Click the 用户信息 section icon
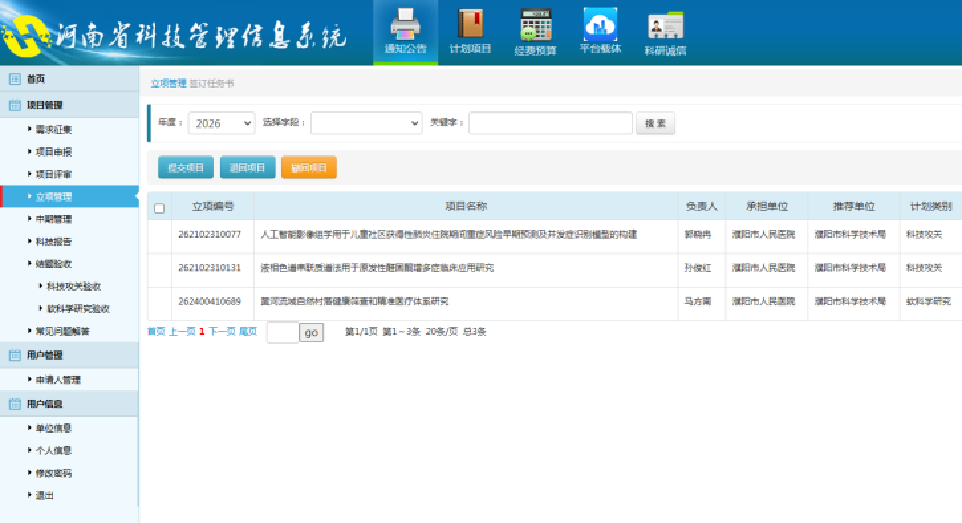The width and height of the screenshot is (962, 523). pyautogui.click(x=16, y=404)
